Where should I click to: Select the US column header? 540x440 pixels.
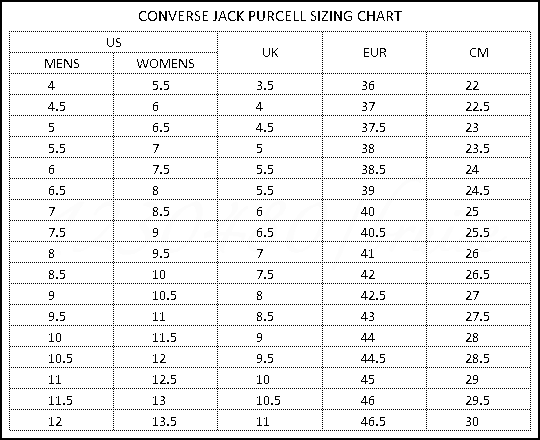tap(114, 42)
